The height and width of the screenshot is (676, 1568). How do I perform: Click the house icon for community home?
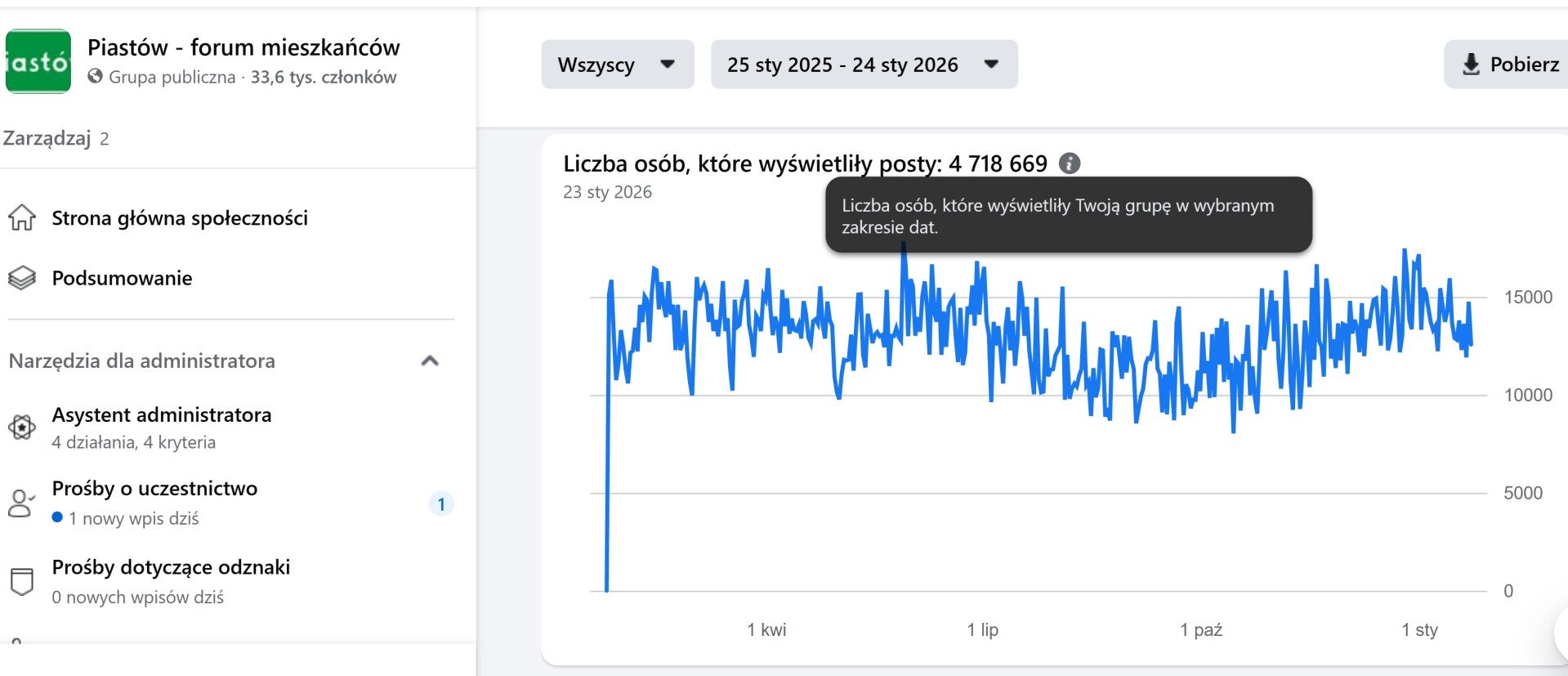(x=22, y=218)
